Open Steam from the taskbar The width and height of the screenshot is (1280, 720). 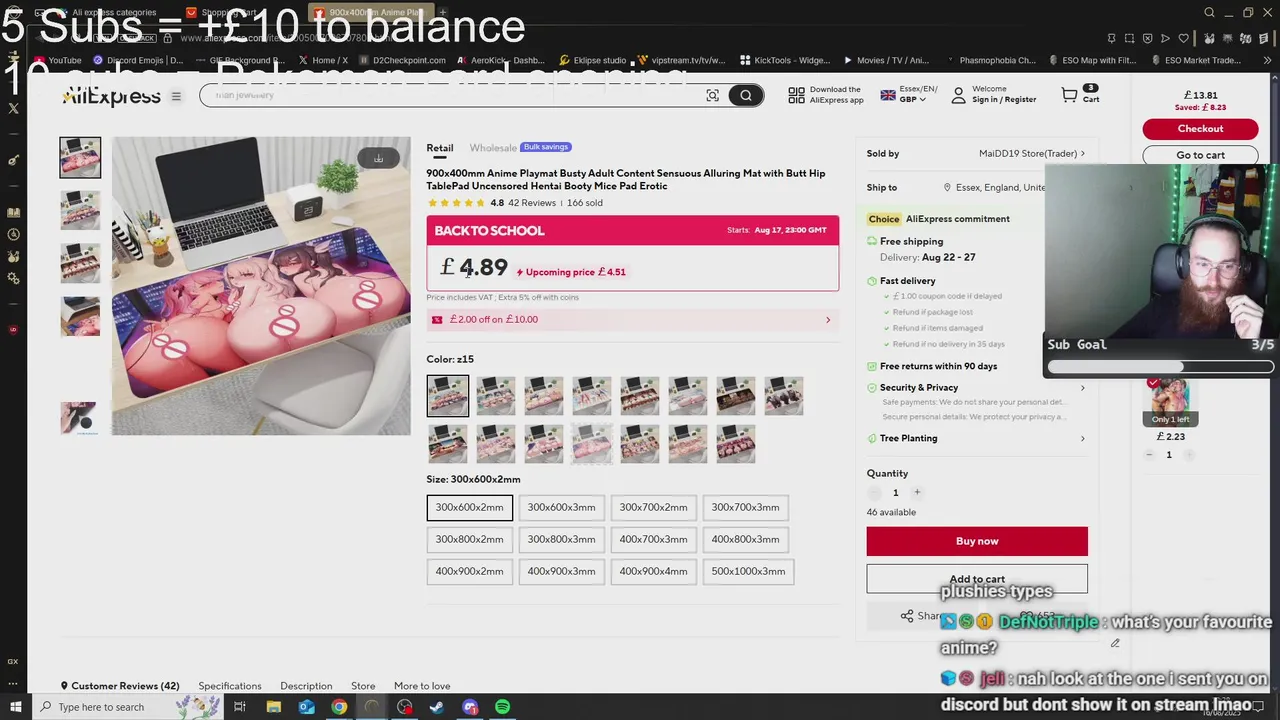point(437,707)
